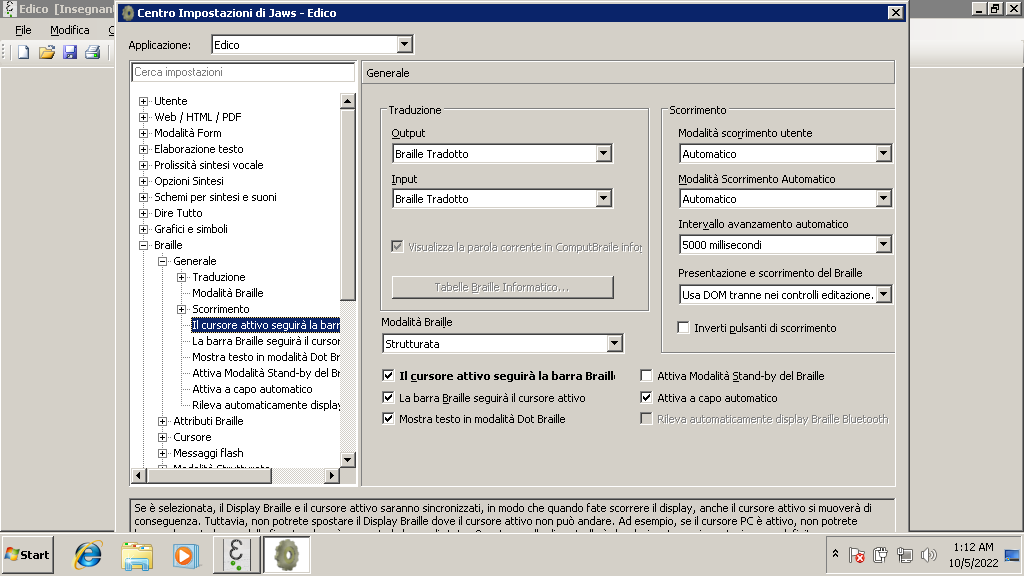Screen dimensions: 1024x576
Task: Click the tree horizontal scroll left arrow
Action: [x=138, y=475]
